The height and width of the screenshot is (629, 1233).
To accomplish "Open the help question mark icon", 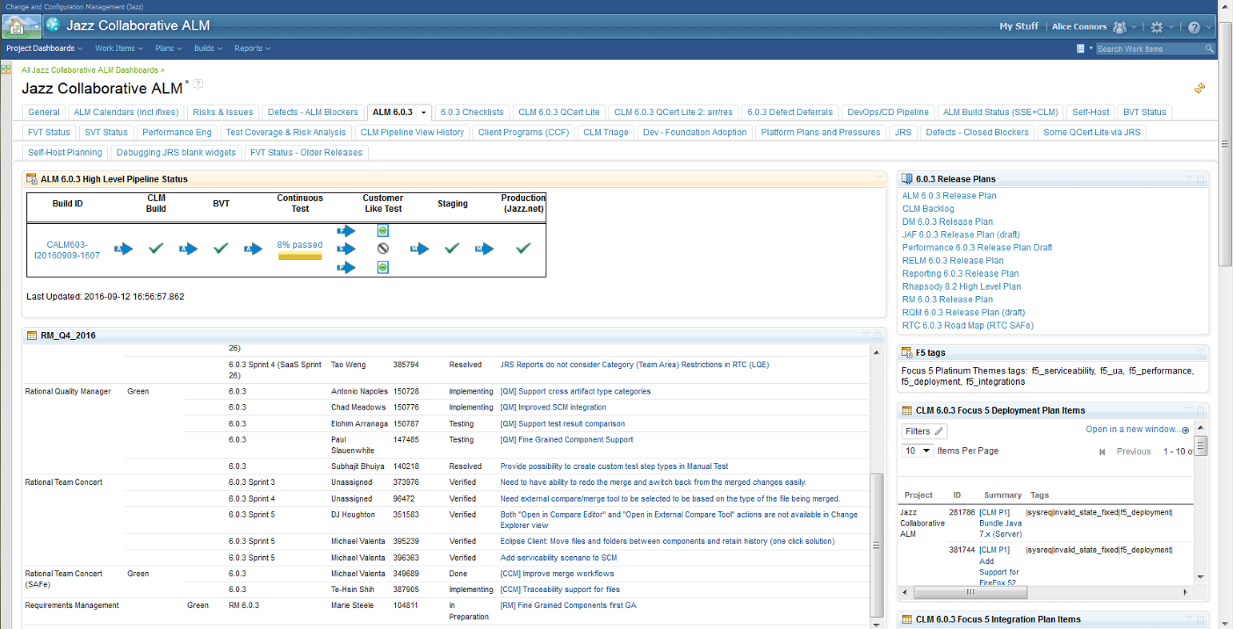I will click(1194, 27).
